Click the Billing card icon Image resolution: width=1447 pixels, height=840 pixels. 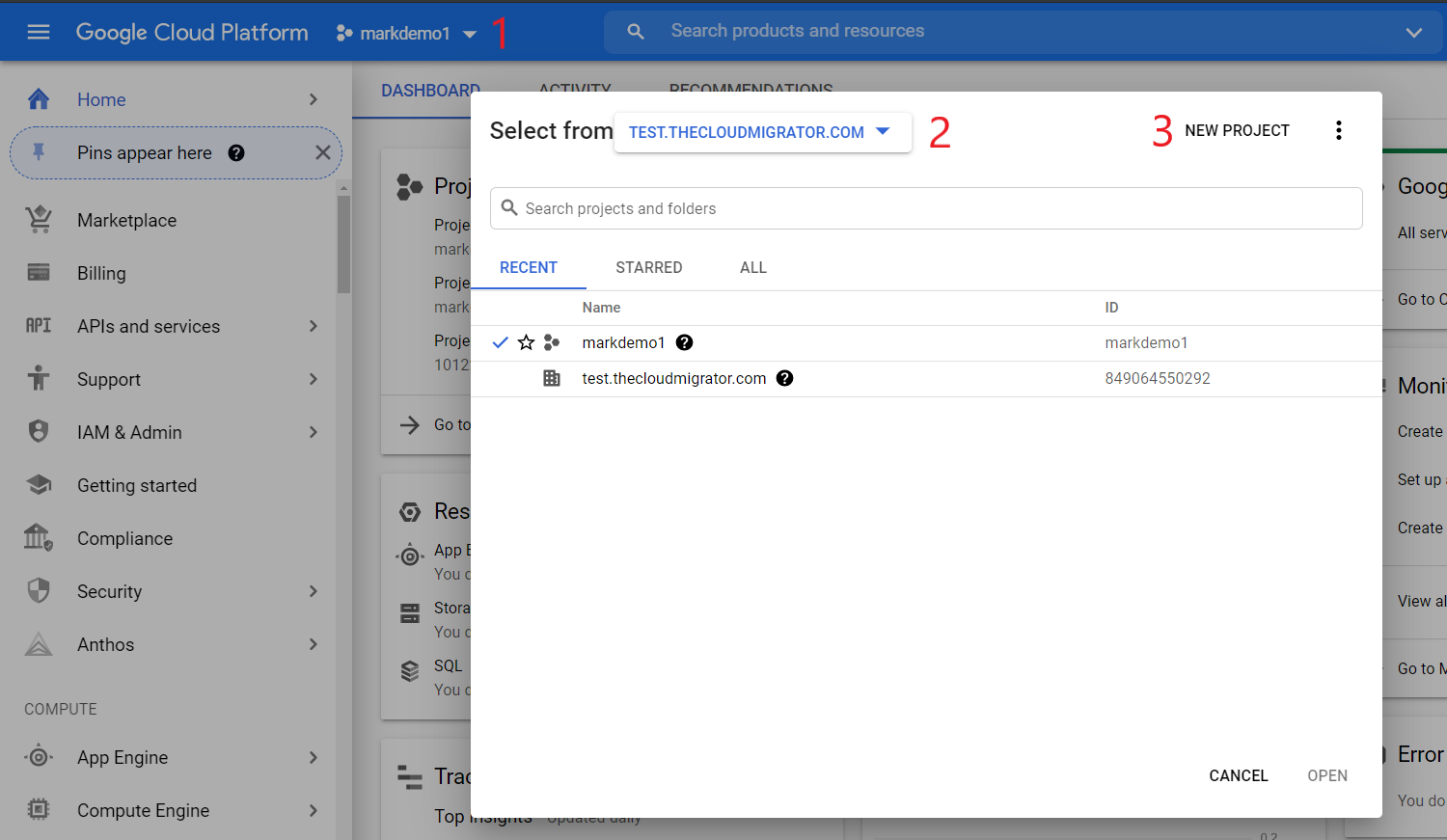point(39,273)
